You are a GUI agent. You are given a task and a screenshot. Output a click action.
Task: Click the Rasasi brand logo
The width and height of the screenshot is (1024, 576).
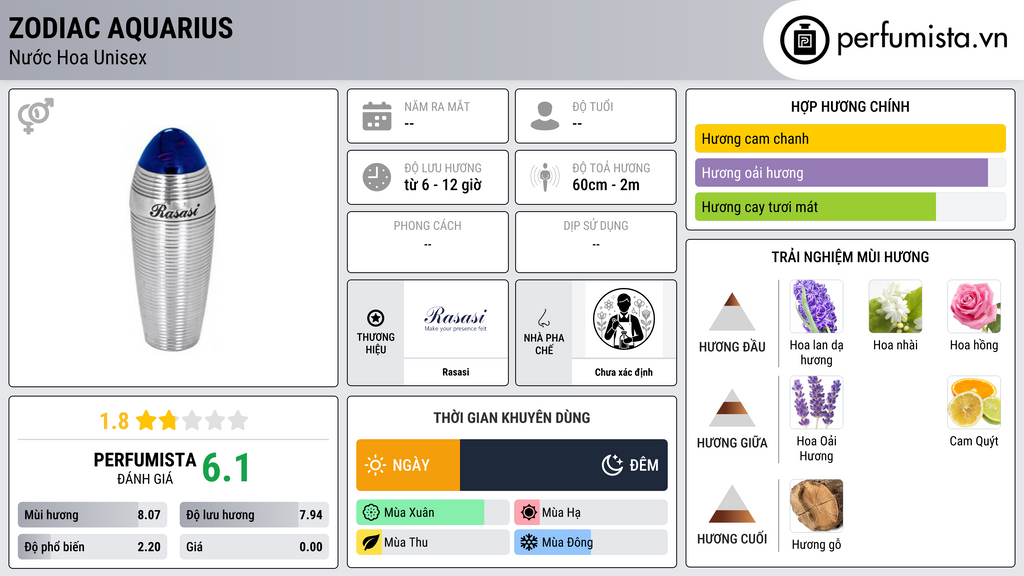456,319
